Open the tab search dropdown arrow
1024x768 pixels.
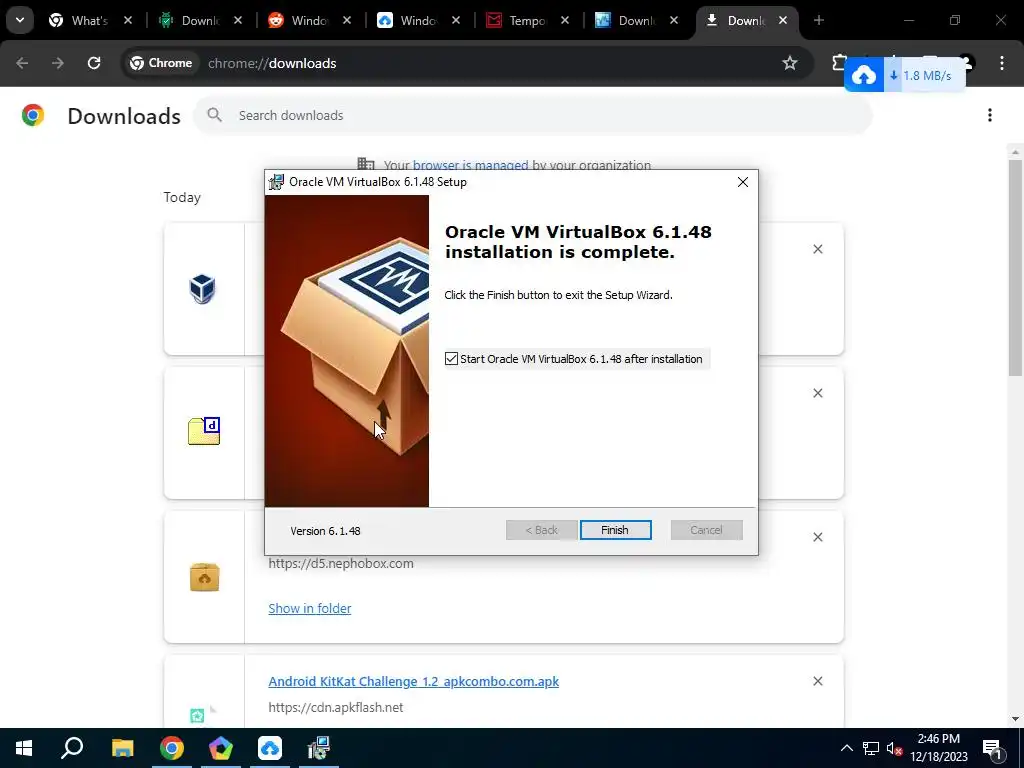20,20
